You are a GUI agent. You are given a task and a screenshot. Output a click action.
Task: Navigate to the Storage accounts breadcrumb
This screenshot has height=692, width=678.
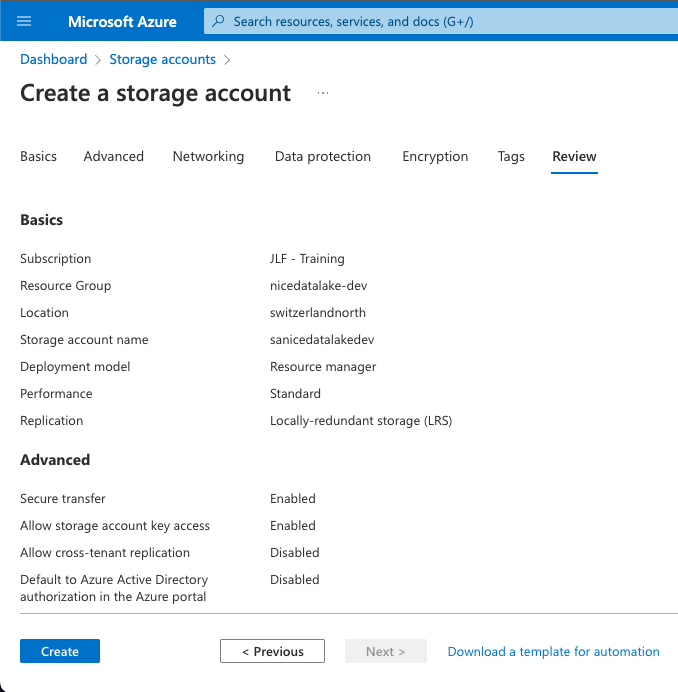[162, 59]
